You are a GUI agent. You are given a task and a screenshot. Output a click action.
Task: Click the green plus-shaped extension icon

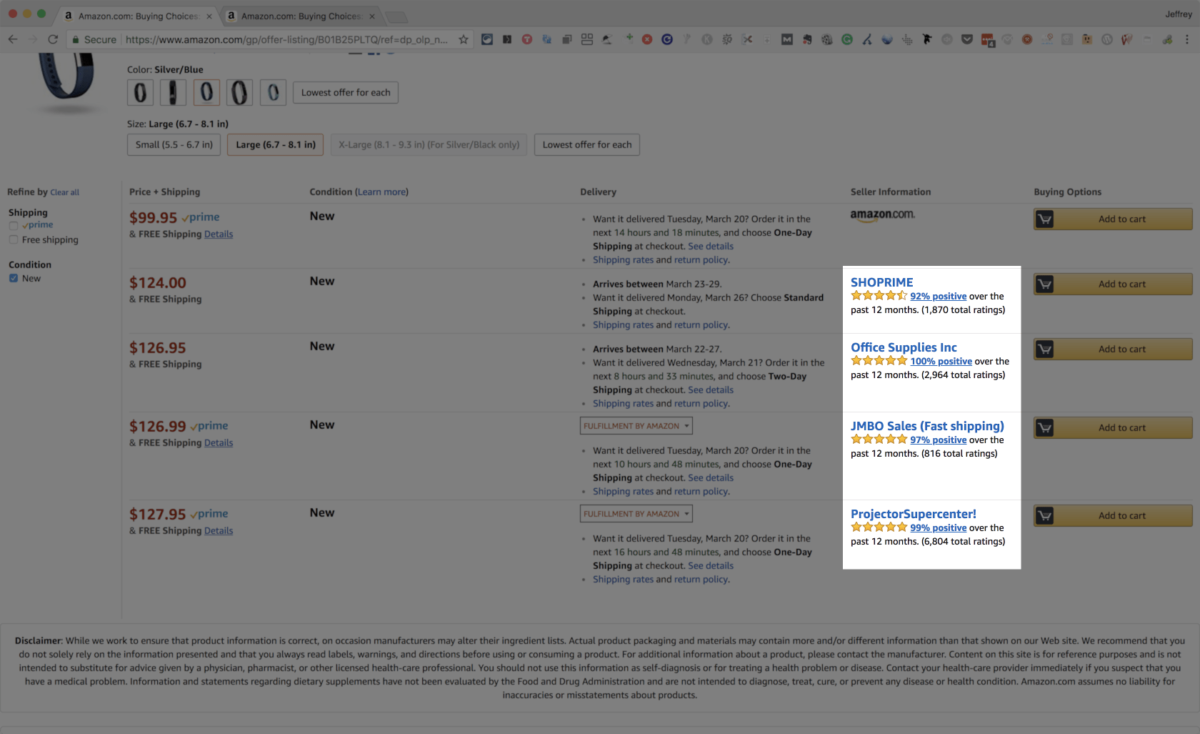pyautogui.click(x=629, y=38)
